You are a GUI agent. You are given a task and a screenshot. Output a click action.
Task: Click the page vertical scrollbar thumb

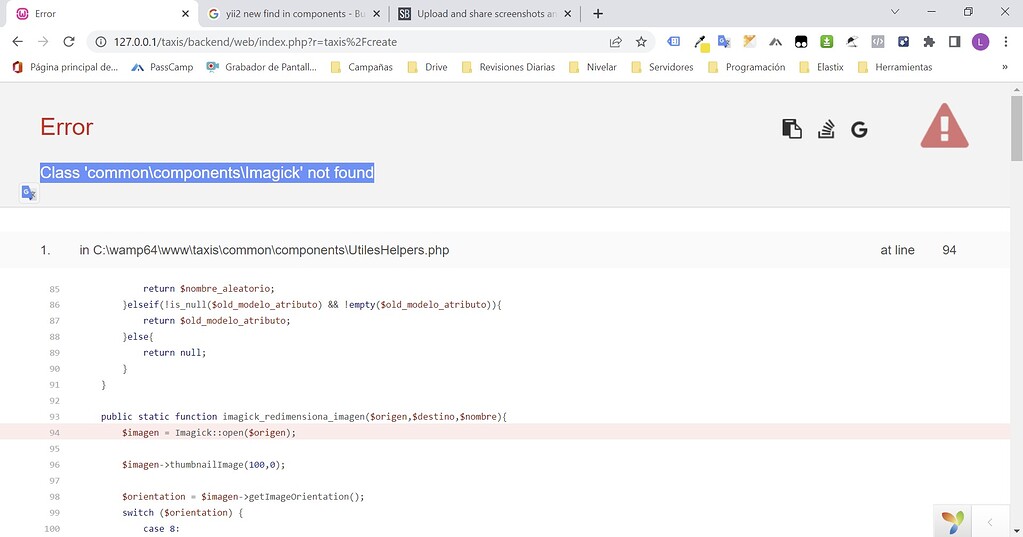pyautogui.click(x=1016, y=127)
